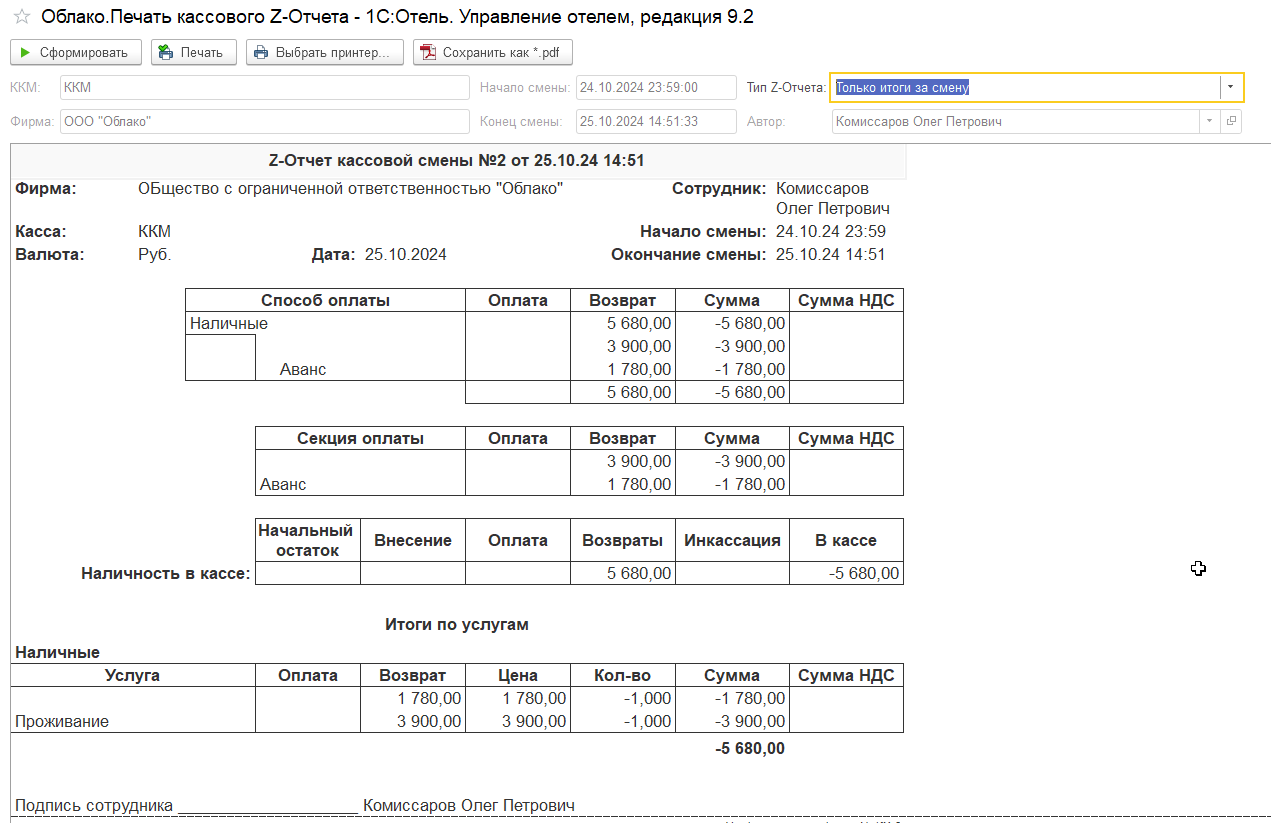Click the Услуга column header
1271x823 pixels.
coord(133,675)
